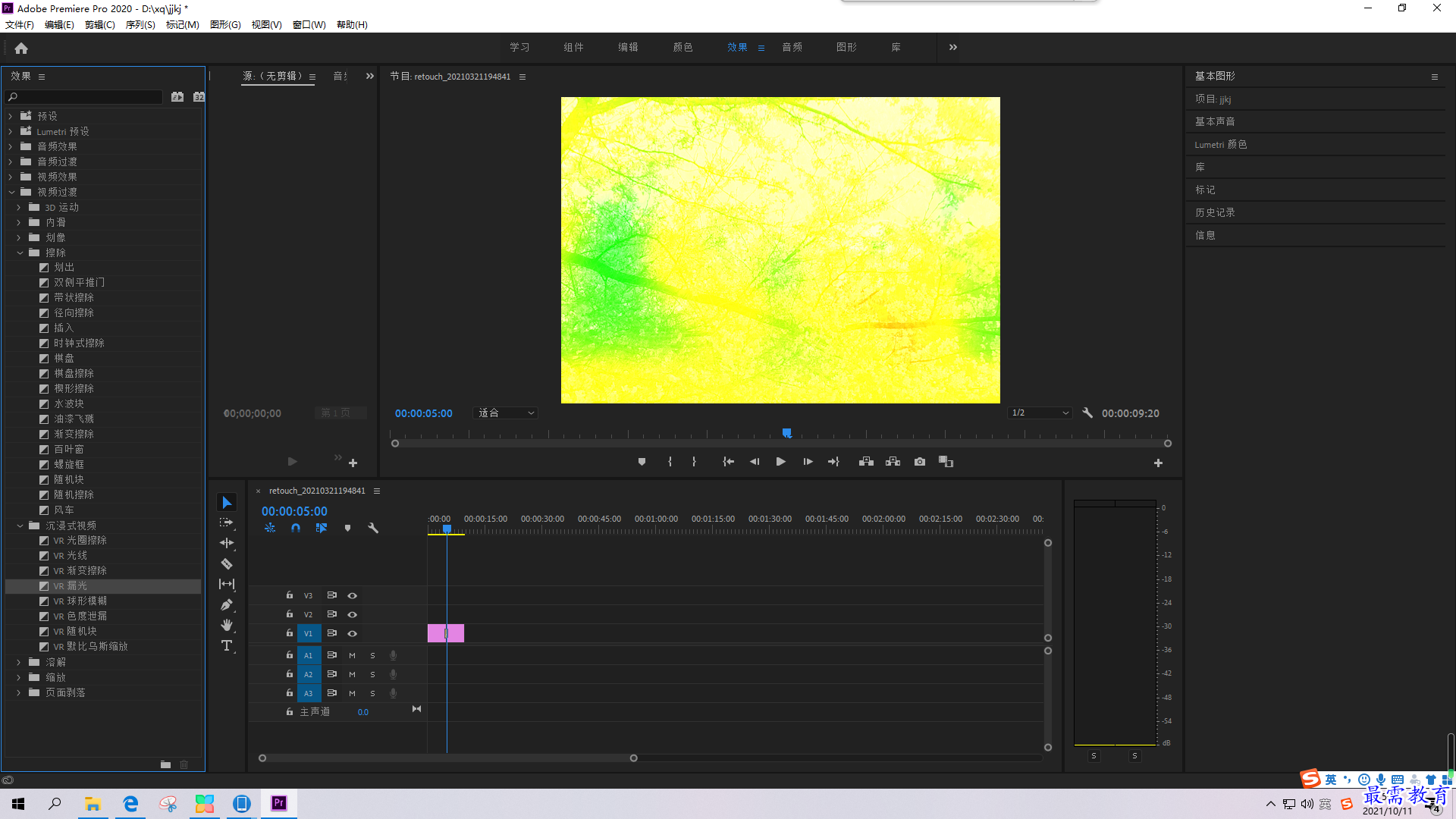Toggle V1 track visibility eye
Viewport: 1456px width, 819px height.
352,633
